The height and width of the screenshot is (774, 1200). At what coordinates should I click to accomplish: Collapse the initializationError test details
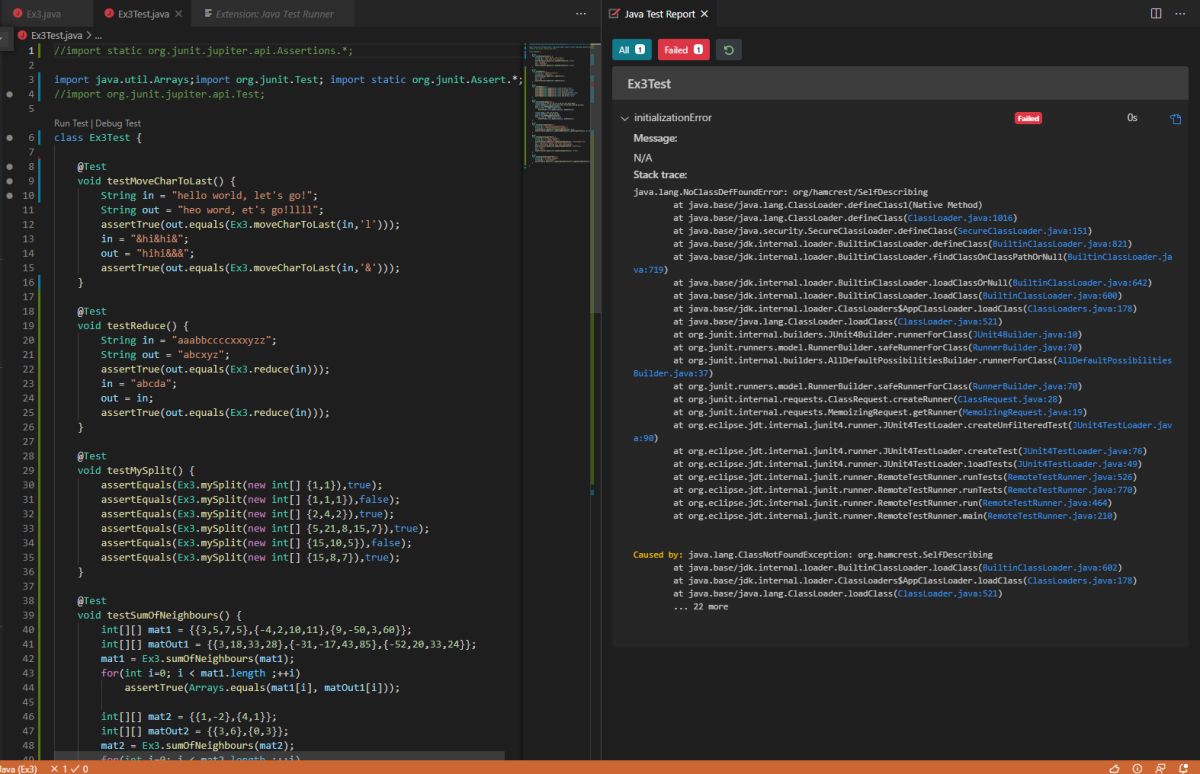(625, 118)
